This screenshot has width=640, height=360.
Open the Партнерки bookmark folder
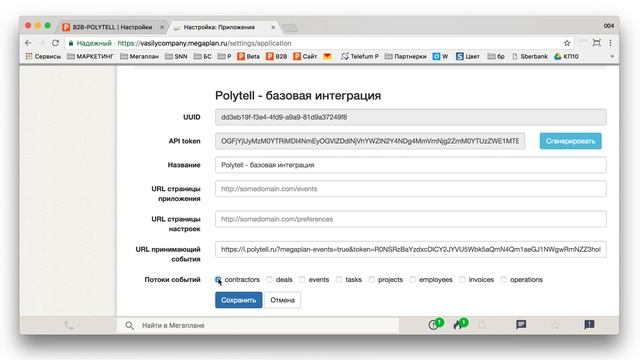[405, 56]
